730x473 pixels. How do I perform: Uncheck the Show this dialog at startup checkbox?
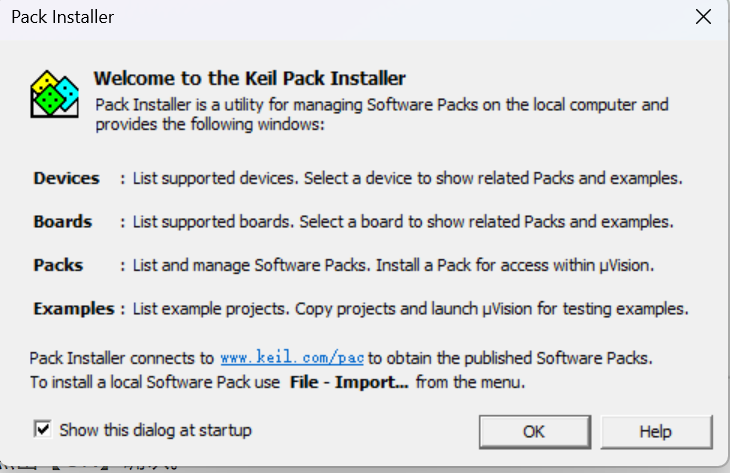(43, 429)
